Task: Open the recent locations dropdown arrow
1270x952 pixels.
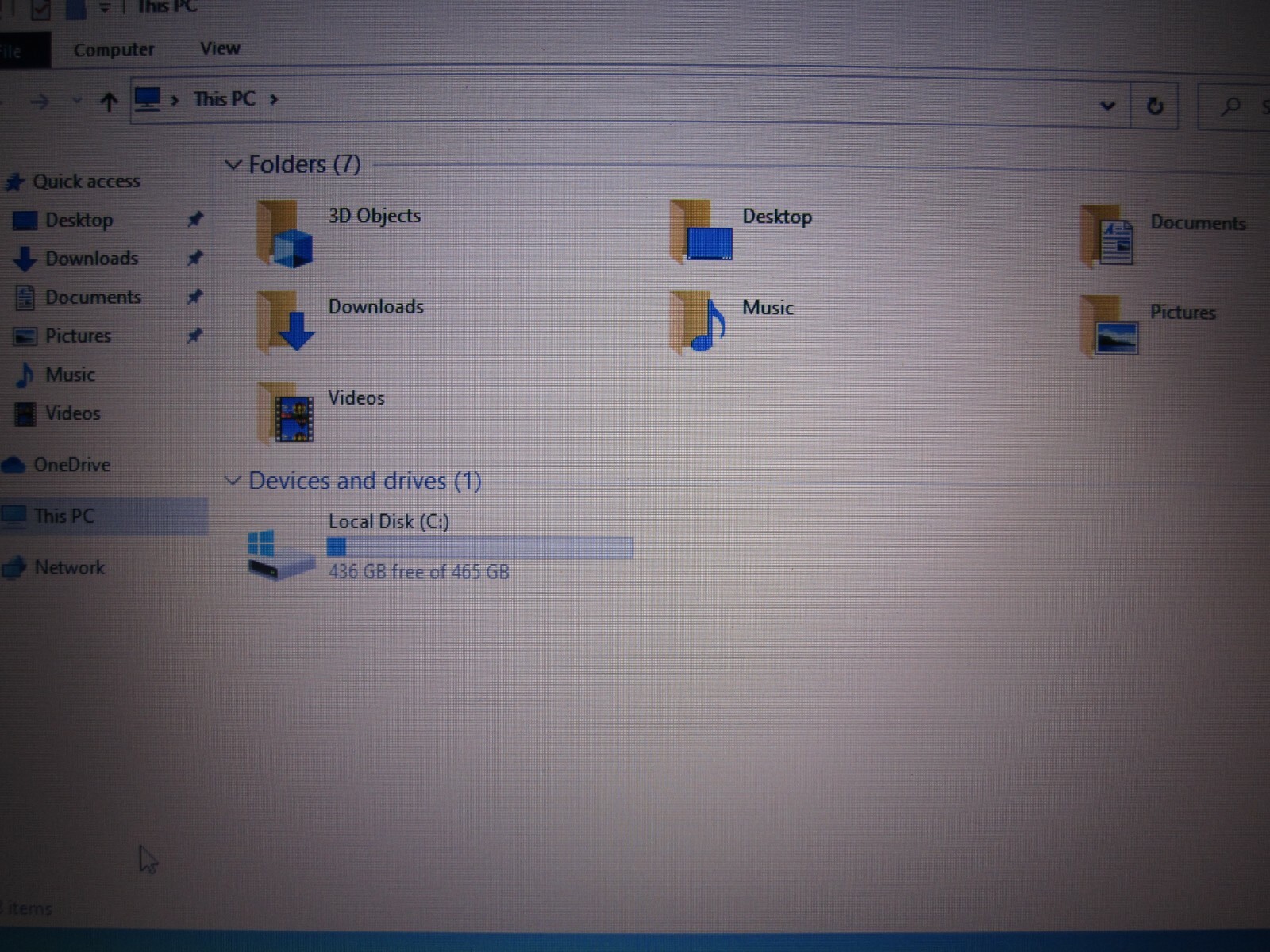Action: (x=76, y=101)
